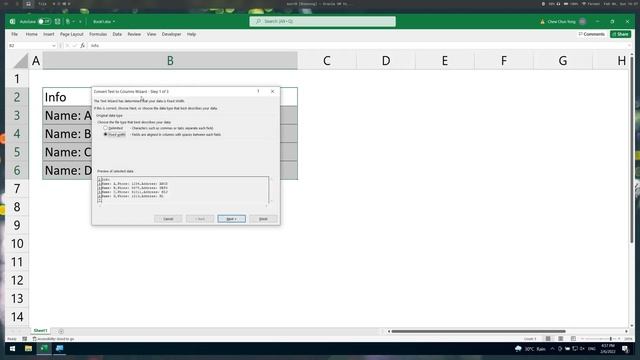The height and width of the screenshot is (360, 640).
Task: Select column C header
Action: click(327, 61)
